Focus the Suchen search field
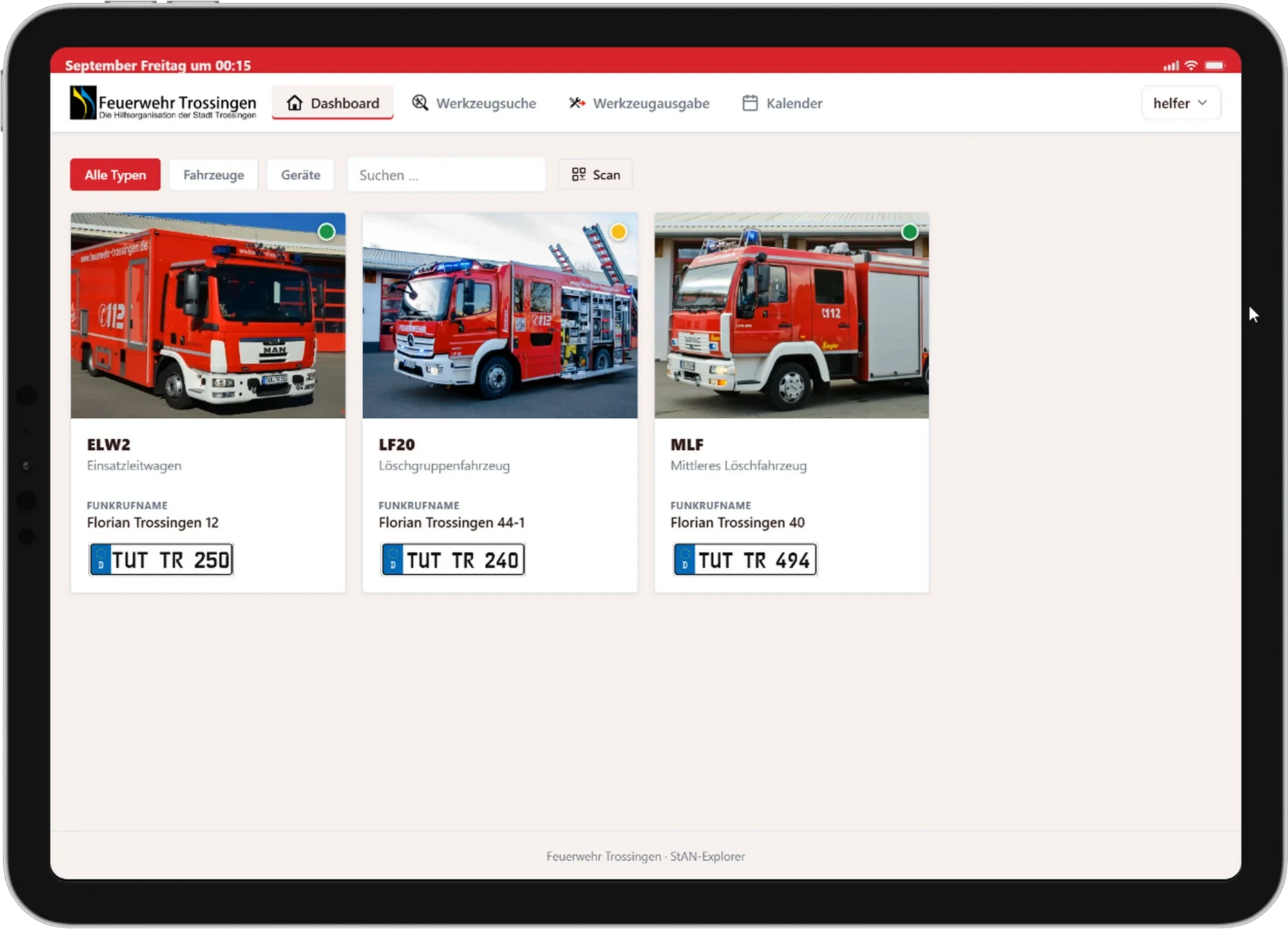The height and width of the screenshot is (929, 1288). pos(446,174)
